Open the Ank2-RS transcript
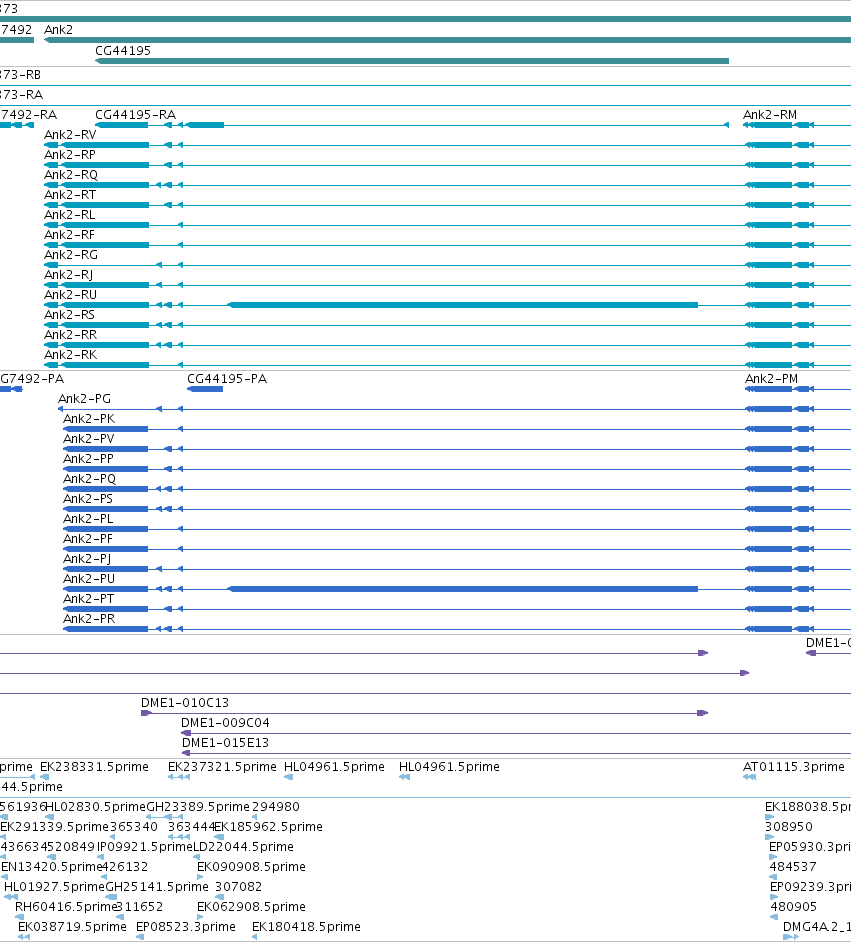 pos(70,314)
